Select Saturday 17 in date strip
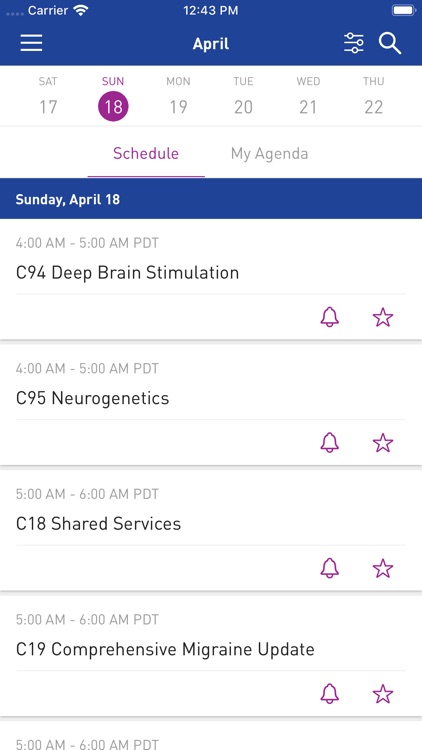Viewport: 422px width, 750px height. tap(48, 97)
